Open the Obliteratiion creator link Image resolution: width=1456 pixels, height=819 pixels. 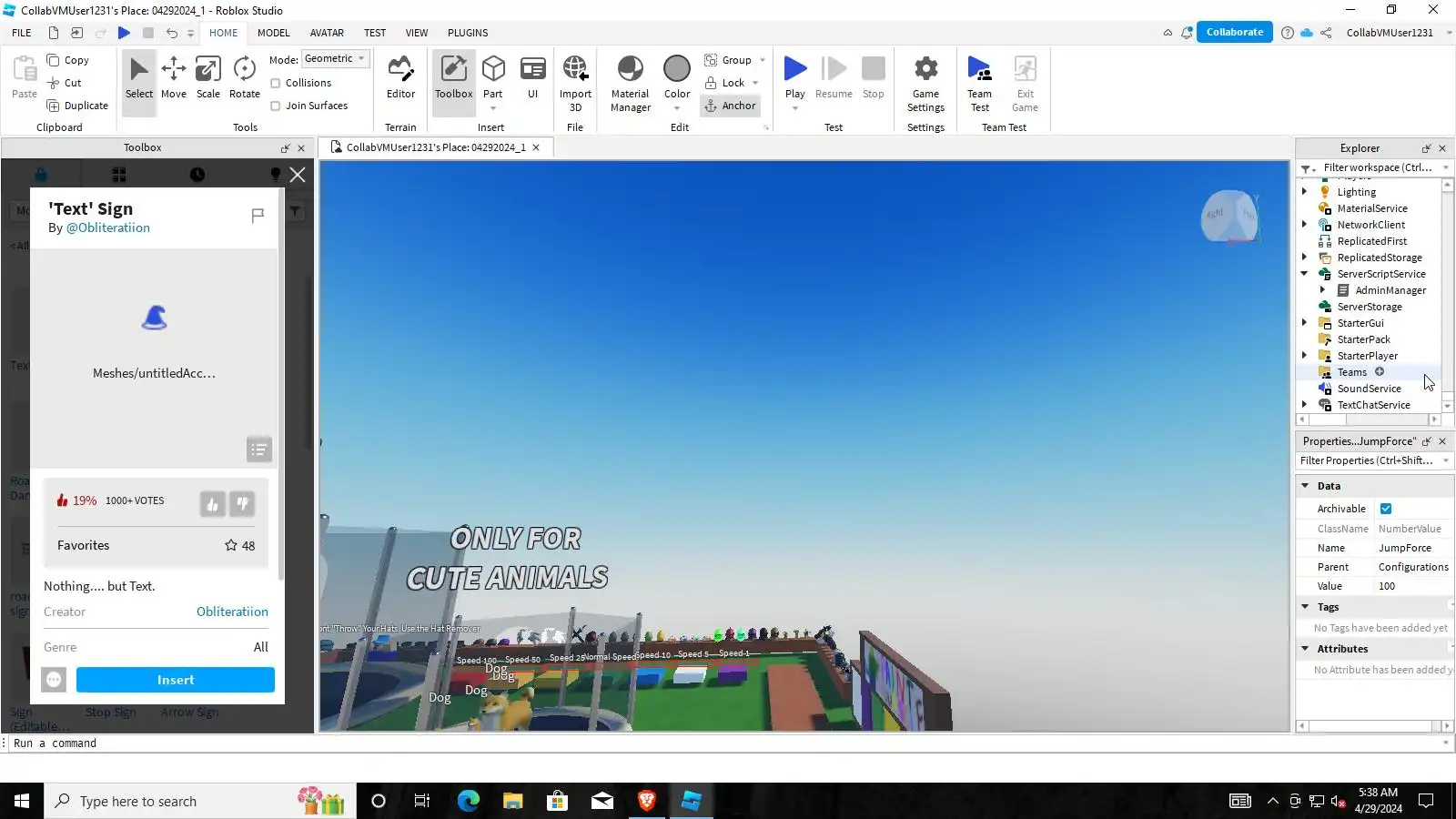(x=232, y=612)
